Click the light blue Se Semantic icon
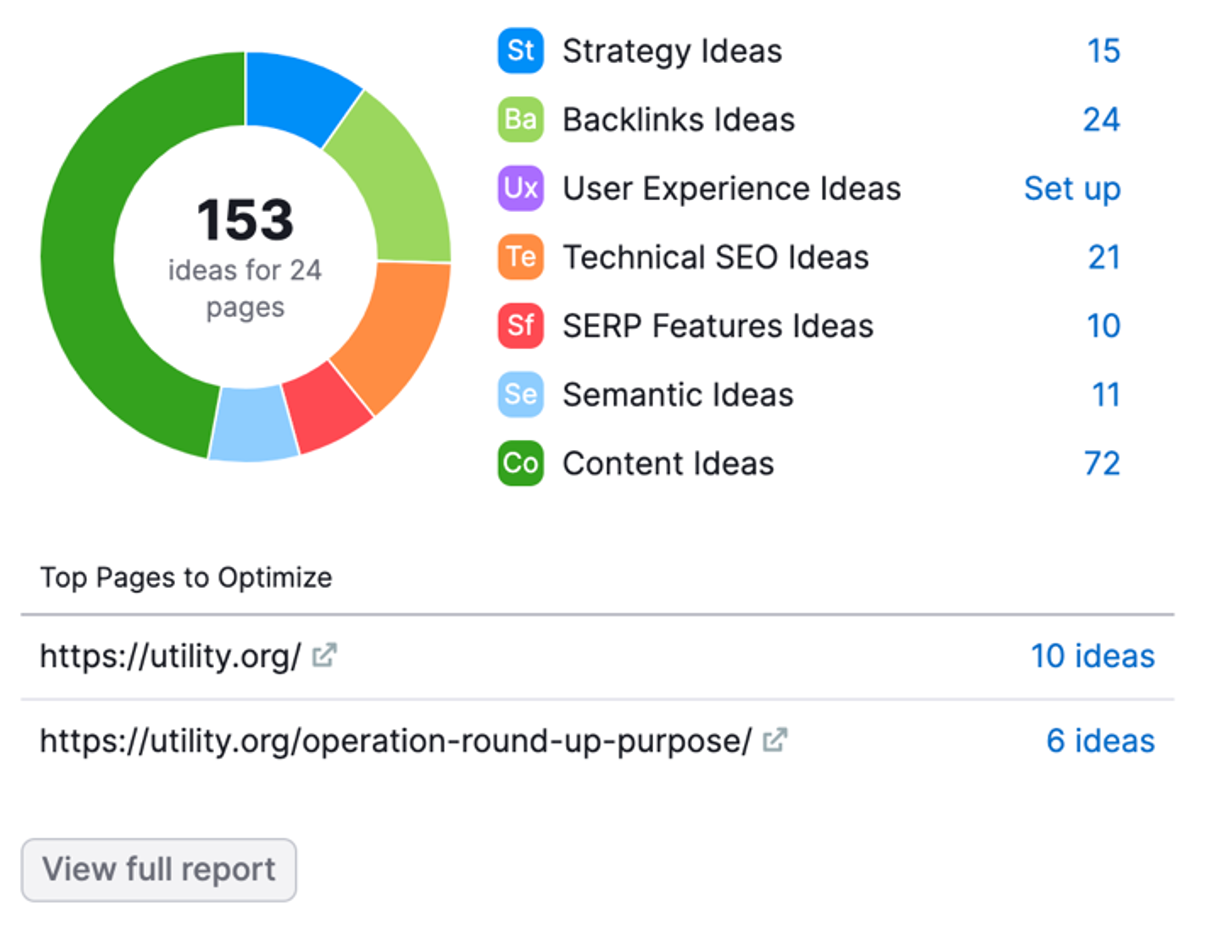This screenshot has height=941, width=1210. [520, 395]
